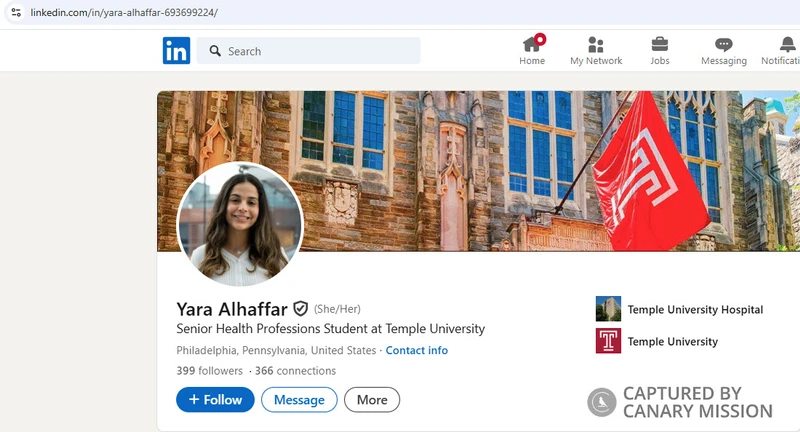
Task: View Yara Alhaffar's profile photo
Action: click(x=240, y=224)
